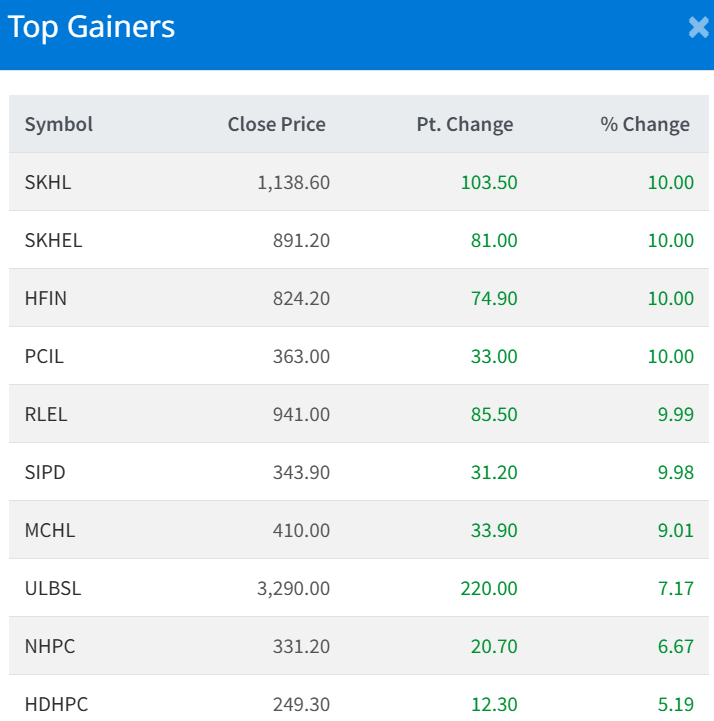Sort by the Symbol column header
The image size is (714, 721).
[59, 124]
